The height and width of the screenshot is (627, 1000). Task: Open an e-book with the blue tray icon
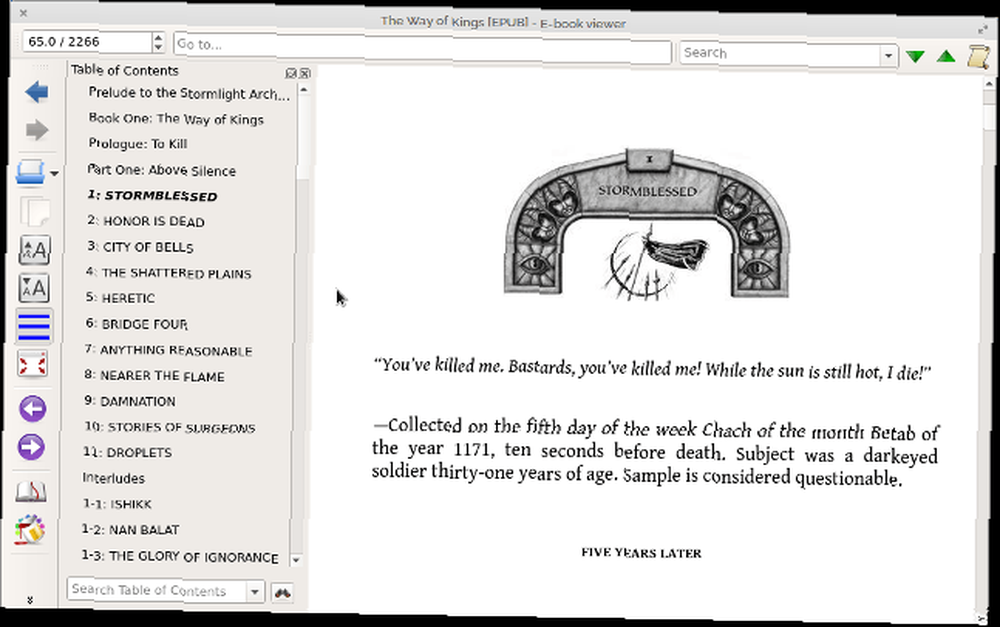point(30,172)
